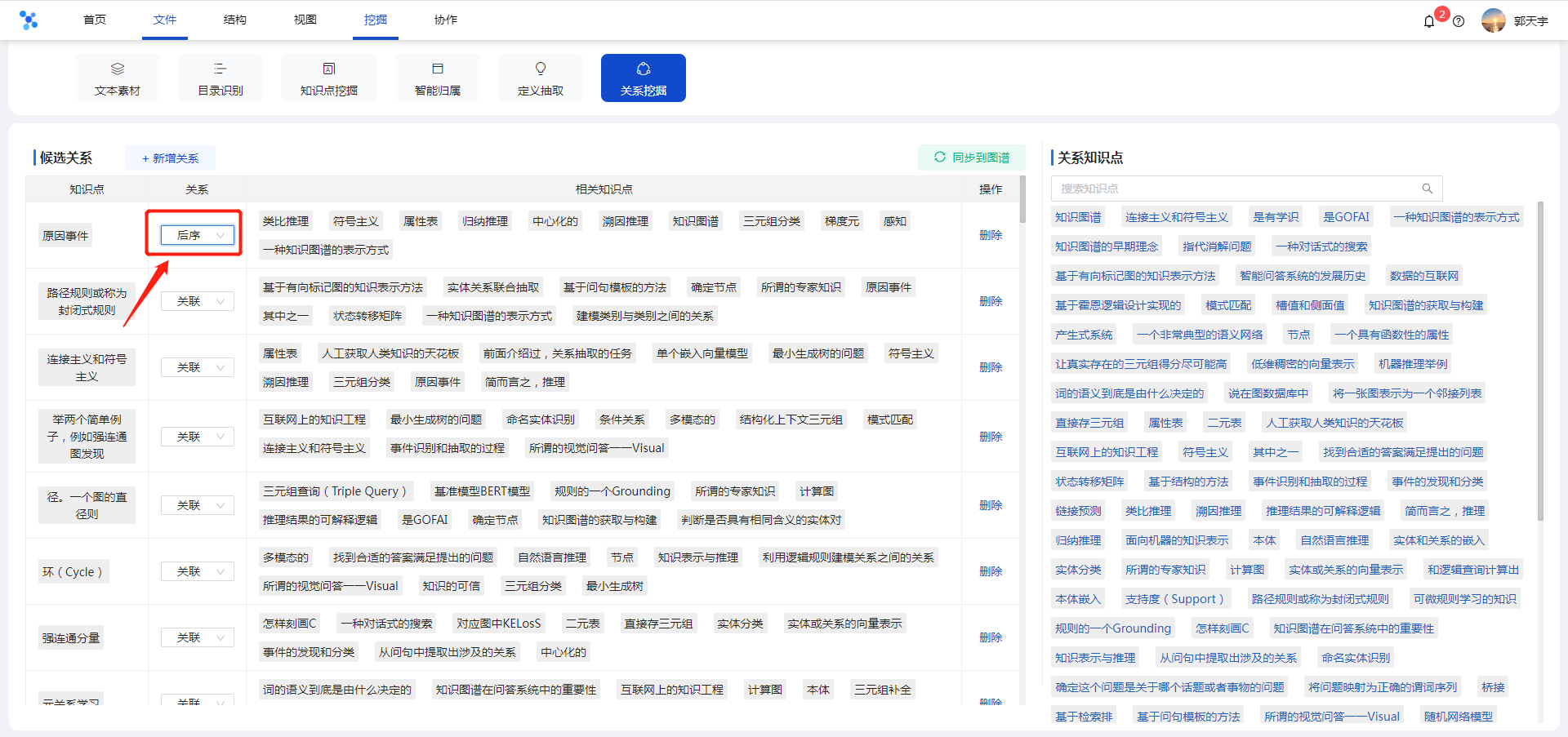Viewport: 1568px width, 737px height.
Task: Click the 强连通分量 knowledge point cell
Action: [71, 638]
